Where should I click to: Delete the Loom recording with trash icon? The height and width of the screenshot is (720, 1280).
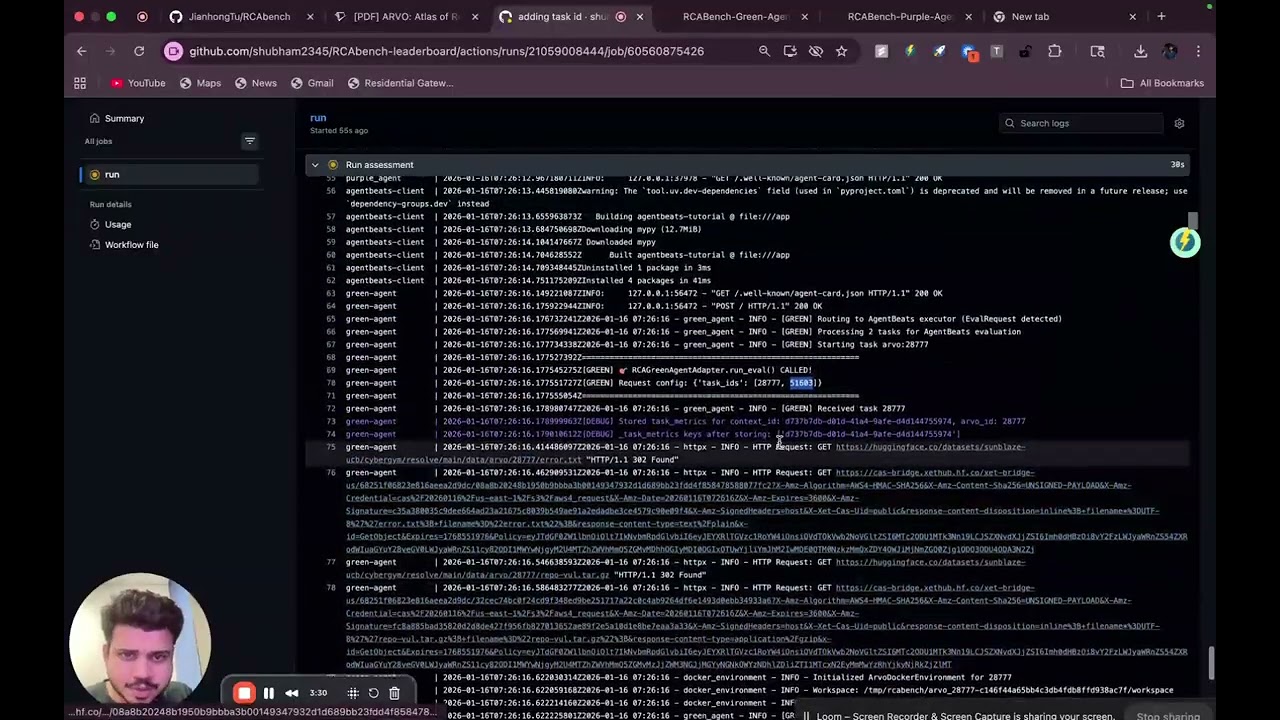tap(394, 693)
